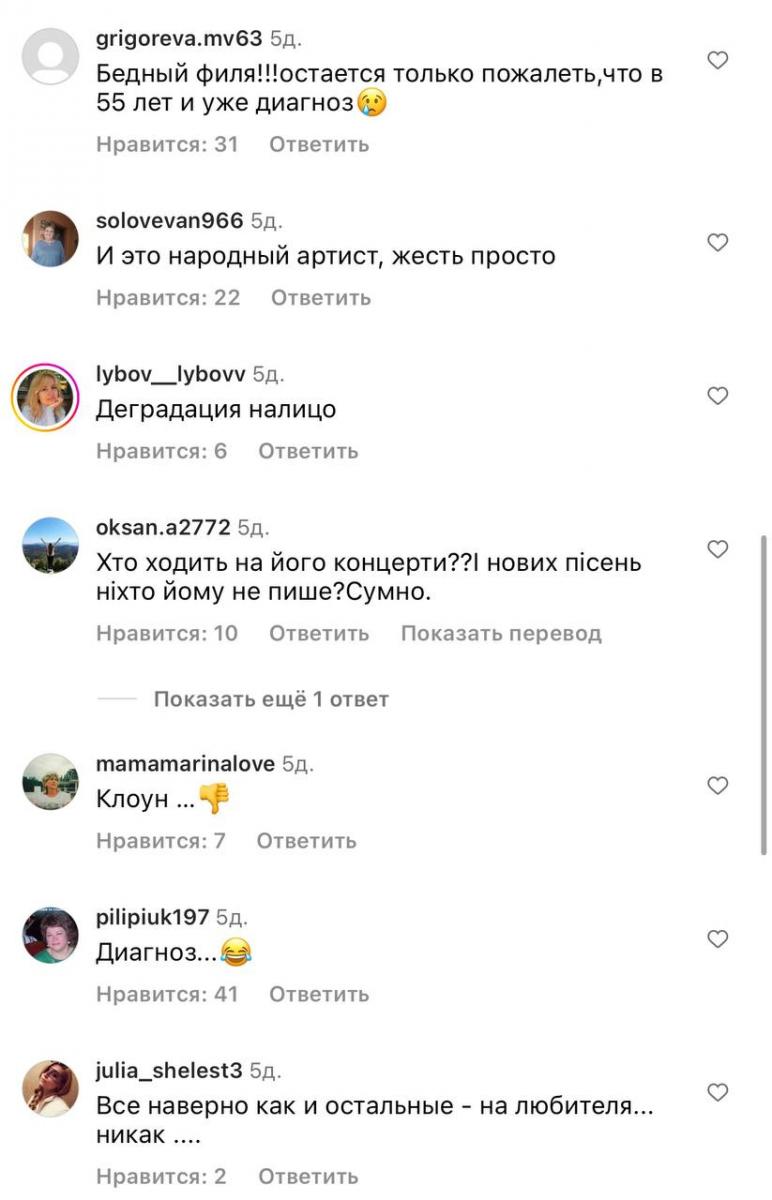Click "Показать перевод" under oksan.a2772's comment
The image size is (772, 1200).
pyautogui.click(x=501, y=633)
